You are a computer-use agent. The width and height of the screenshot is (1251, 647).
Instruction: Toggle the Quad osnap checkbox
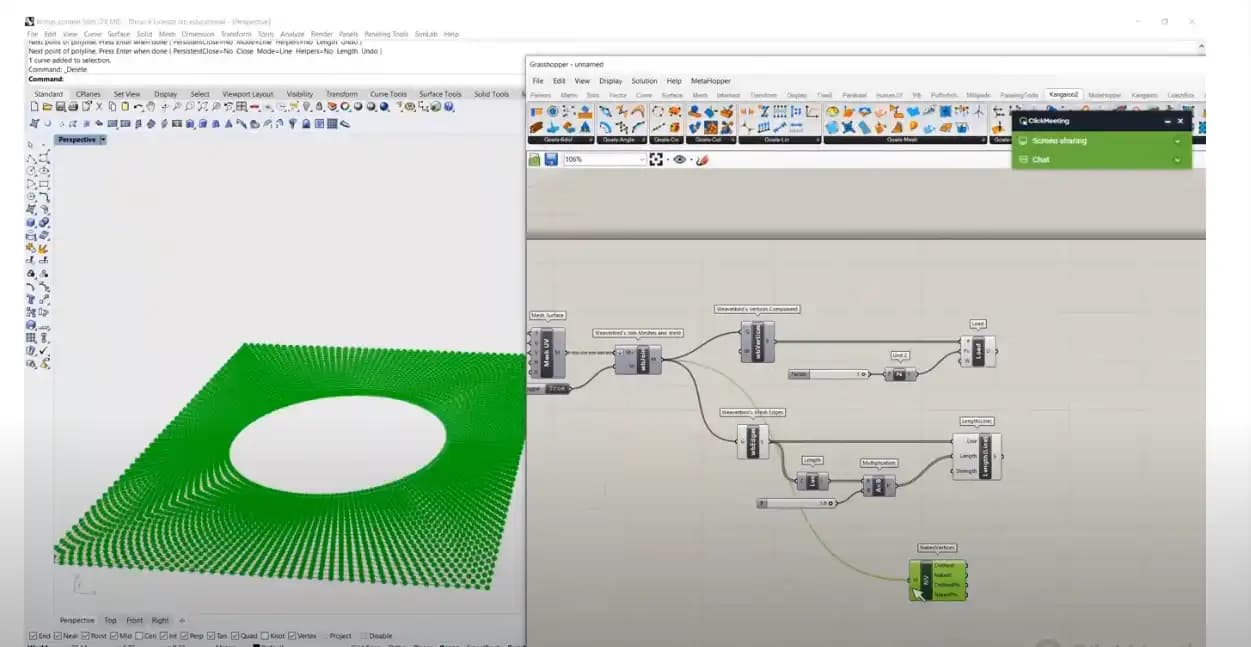234,636
